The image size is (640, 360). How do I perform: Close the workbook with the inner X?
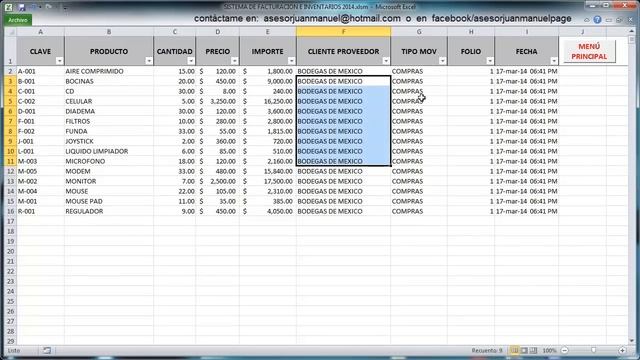[x=630, y=20]
